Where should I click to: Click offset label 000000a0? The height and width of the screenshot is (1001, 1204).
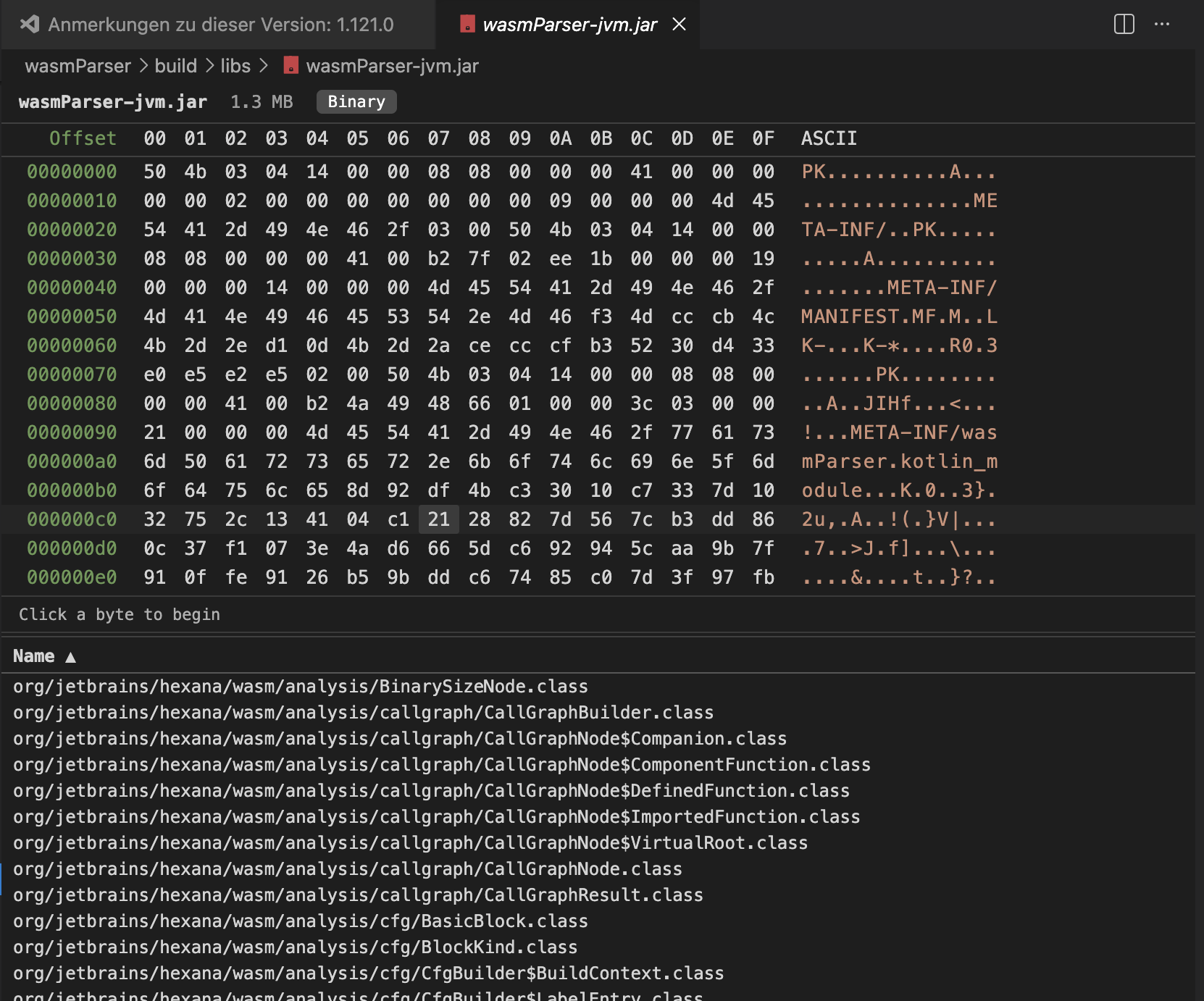pos(72,461)
